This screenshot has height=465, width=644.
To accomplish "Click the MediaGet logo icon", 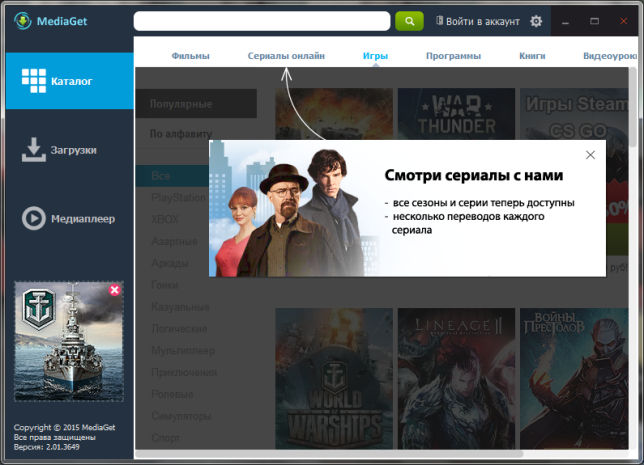I will [x=22, y=21].
